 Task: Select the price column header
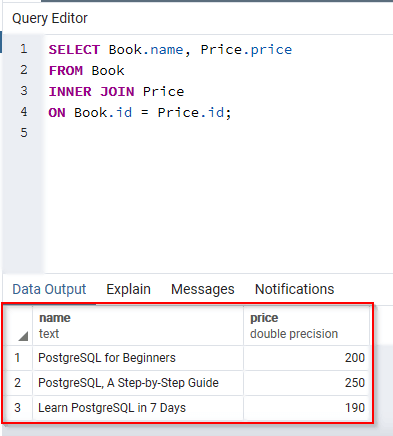tap(306, 326)
